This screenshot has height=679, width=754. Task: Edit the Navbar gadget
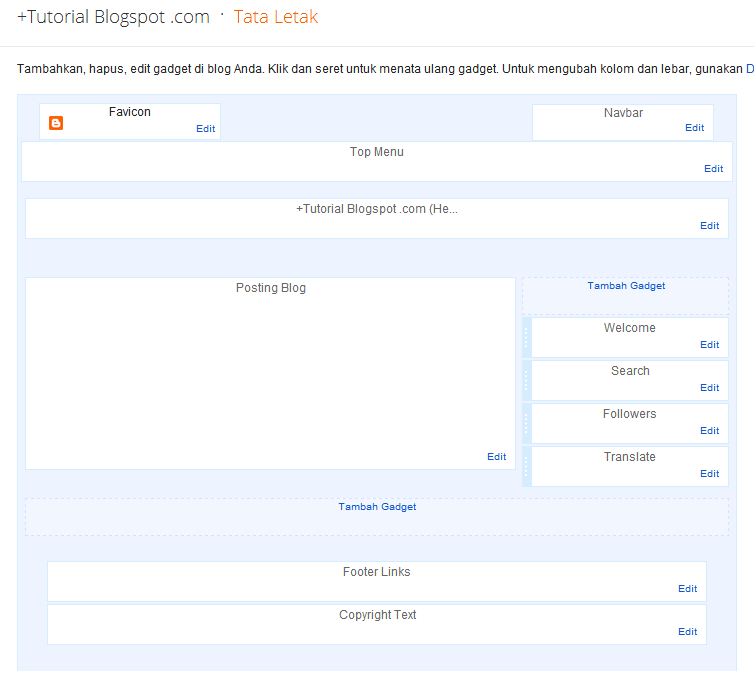click(x=694, y=127)
